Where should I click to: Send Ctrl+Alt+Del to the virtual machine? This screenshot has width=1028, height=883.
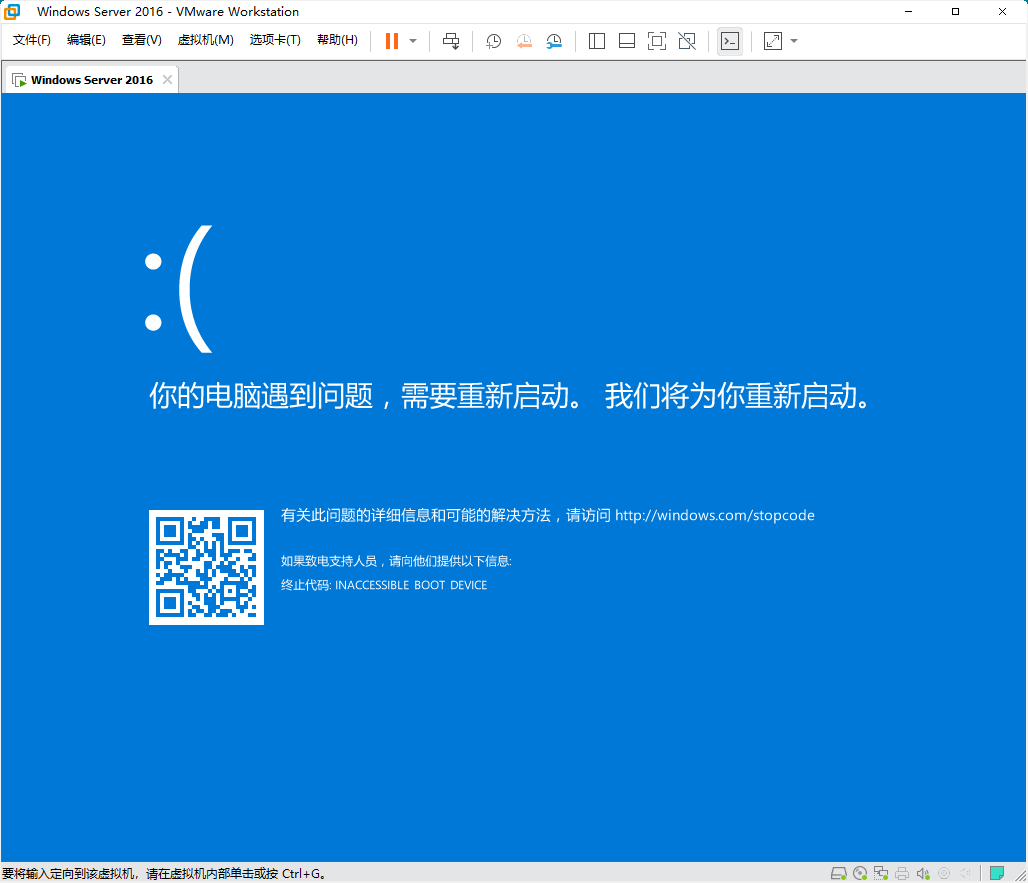[x=450, y=41]
